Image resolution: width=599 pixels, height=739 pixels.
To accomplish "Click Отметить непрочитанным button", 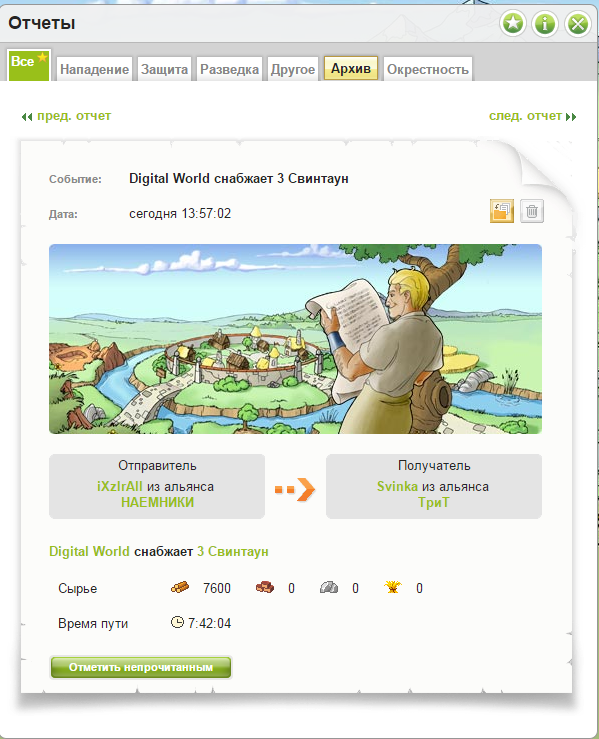I will click(141, 667).
